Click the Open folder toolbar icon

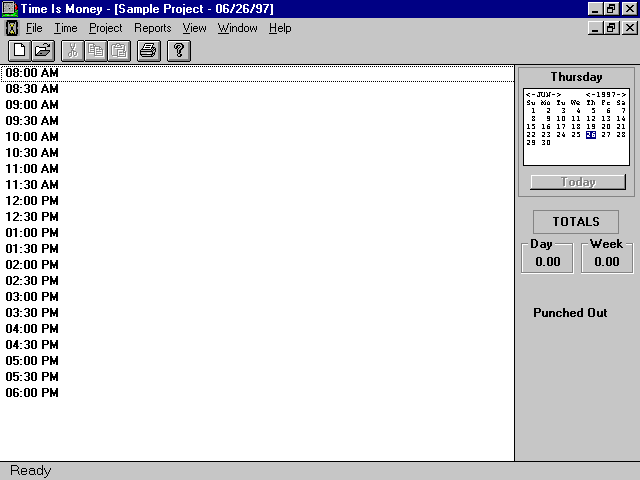click(x=43, y=50)
